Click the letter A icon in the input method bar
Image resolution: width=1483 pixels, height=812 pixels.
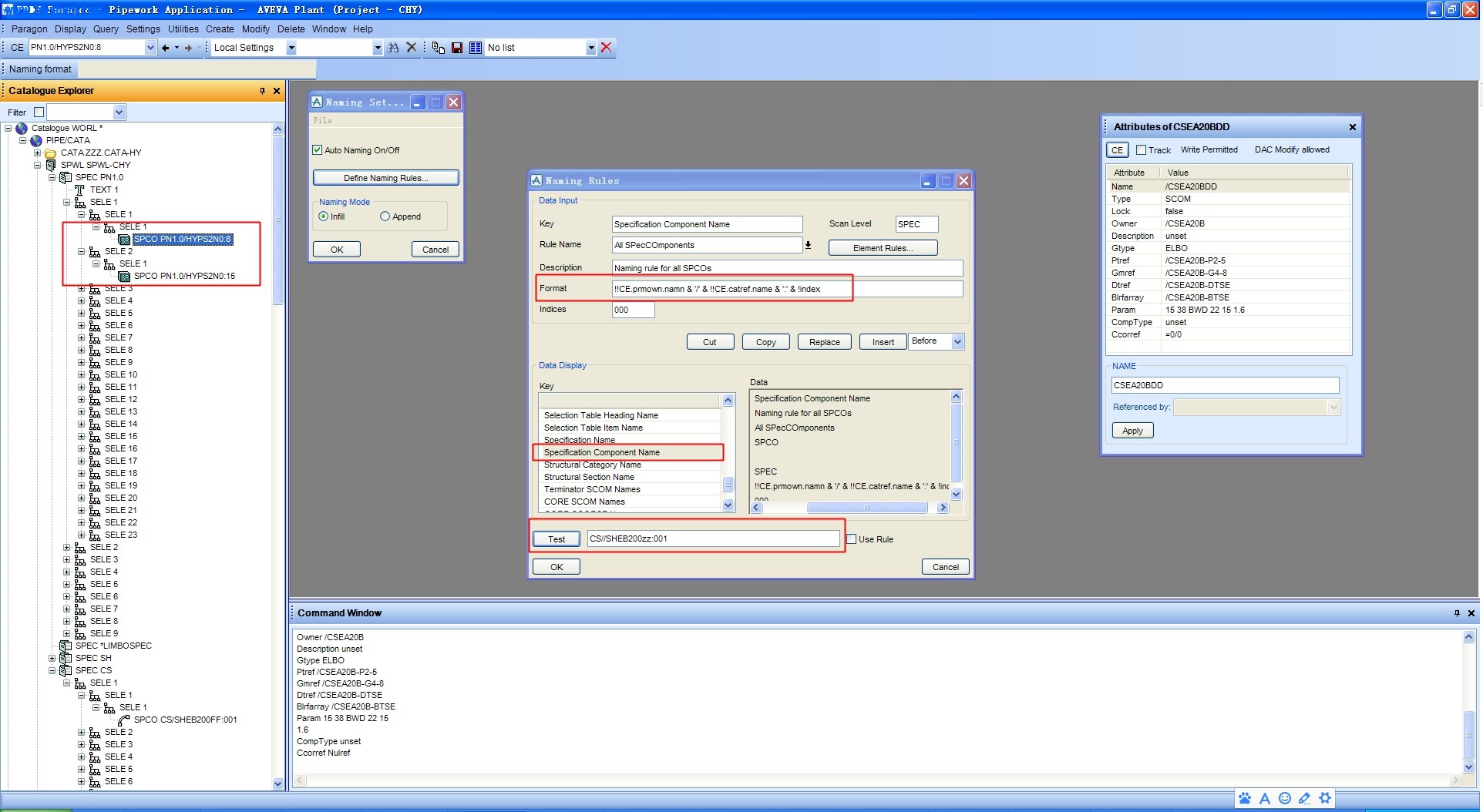pyautogui.click(x=1265, y=798)
